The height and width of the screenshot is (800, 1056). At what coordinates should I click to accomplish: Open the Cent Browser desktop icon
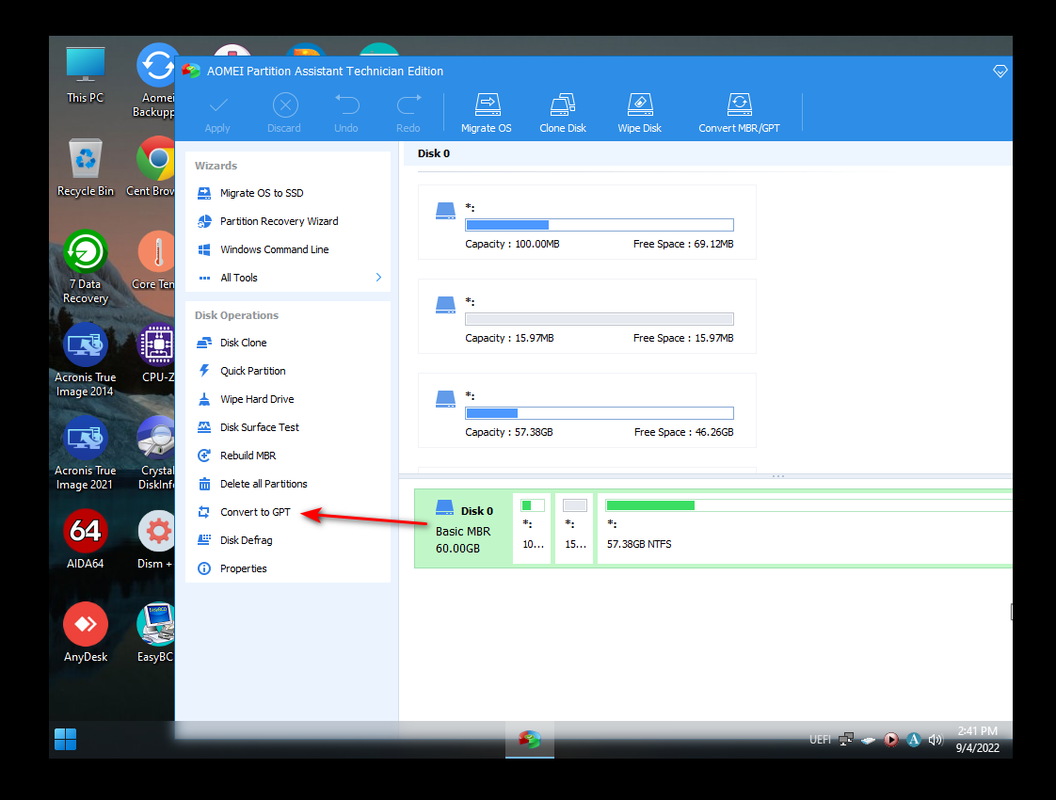(x=153, y=168)
